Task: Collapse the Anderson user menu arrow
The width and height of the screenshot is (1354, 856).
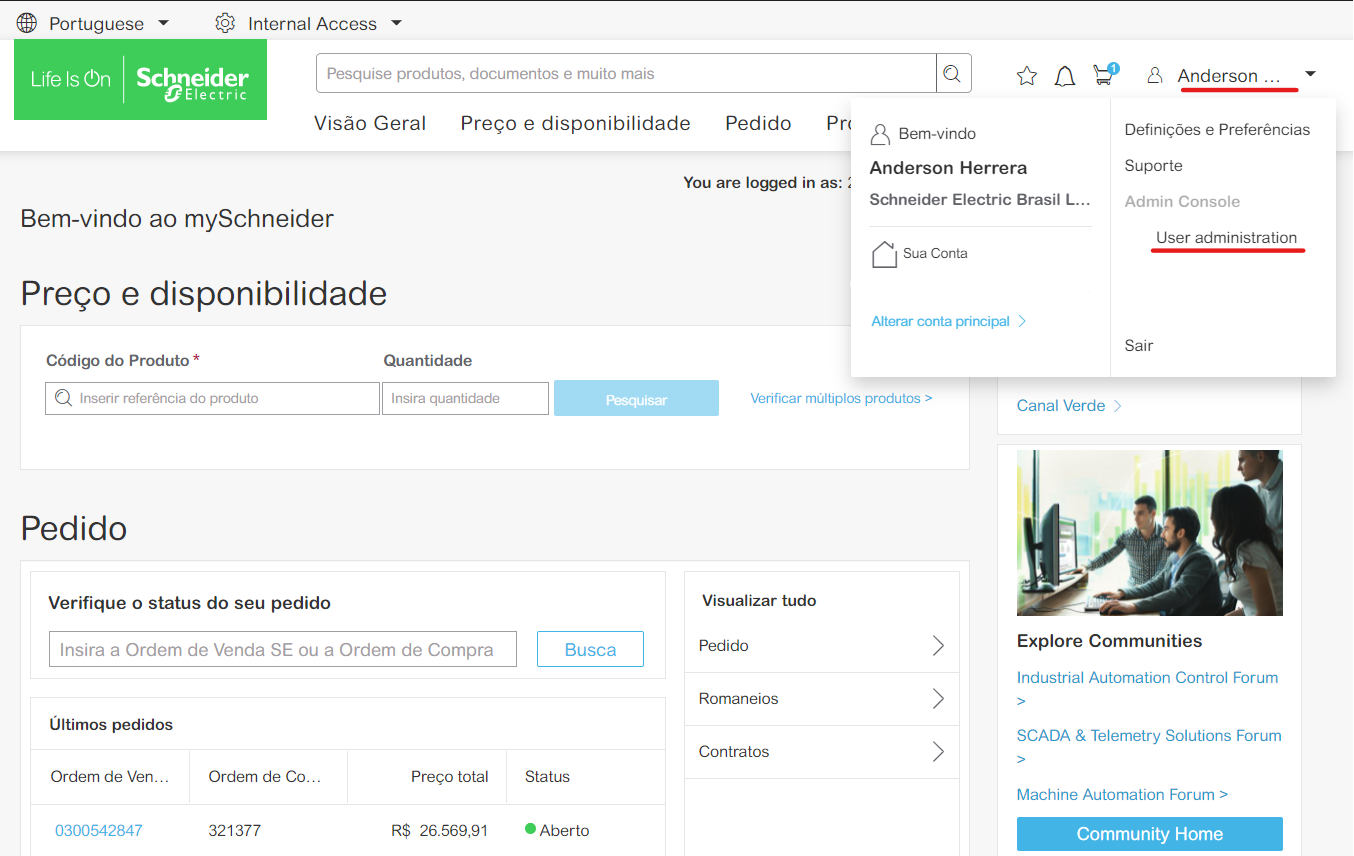Action: (1310, 74)
